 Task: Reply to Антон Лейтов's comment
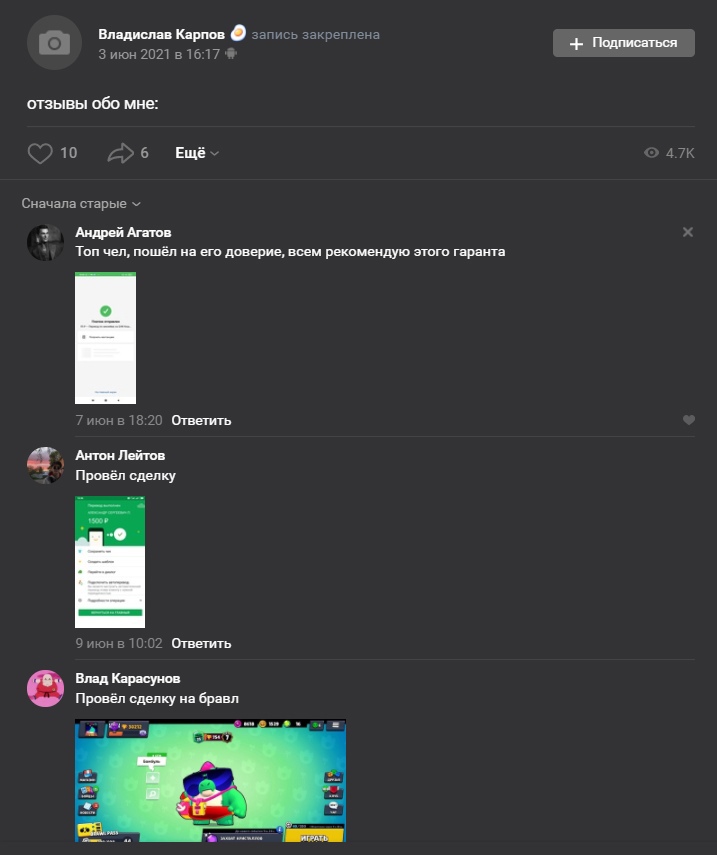coord(201,643)
